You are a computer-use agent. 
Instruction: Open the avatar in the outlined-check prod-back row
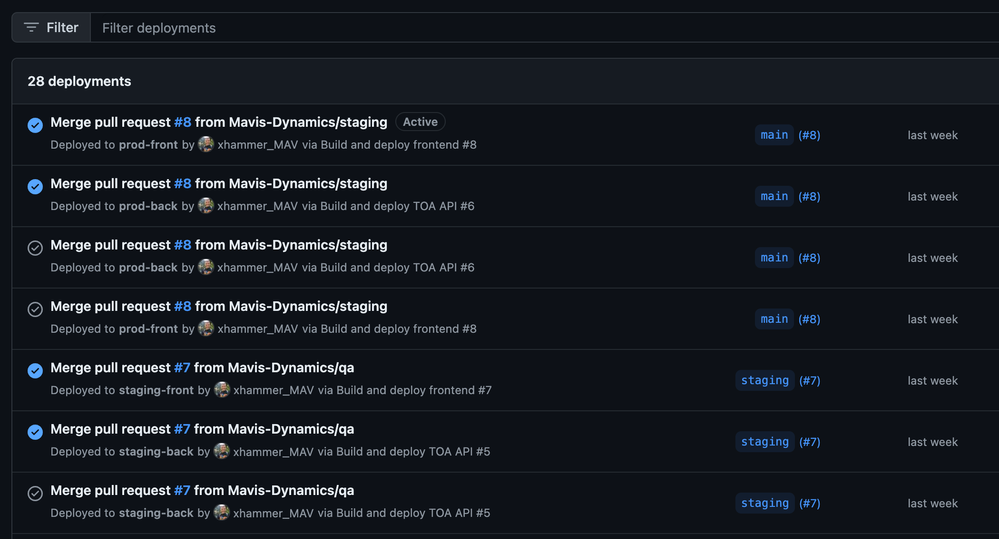(206, 267)
